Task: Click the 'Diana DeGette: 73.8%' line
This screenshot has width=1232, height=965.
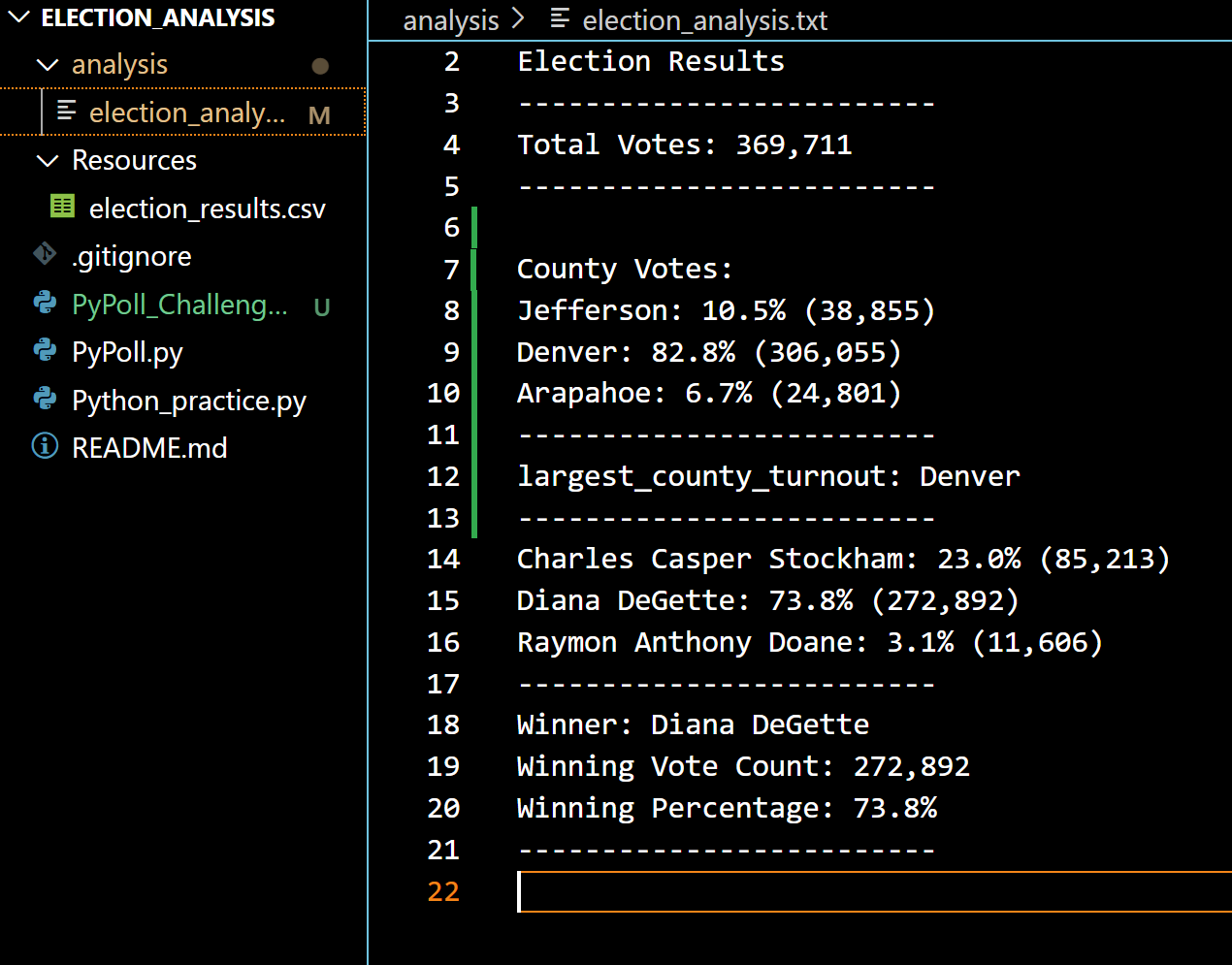Action: point(768,601)
